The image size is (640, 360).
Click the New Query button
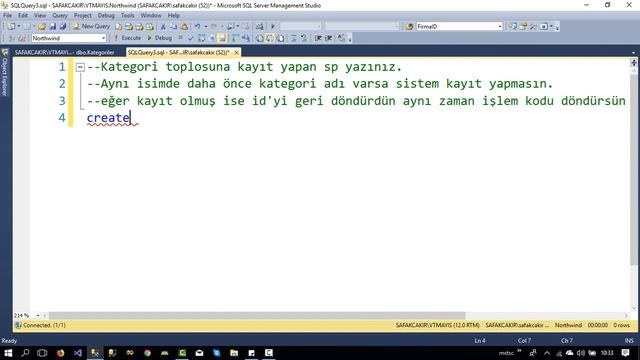(91, 26)
